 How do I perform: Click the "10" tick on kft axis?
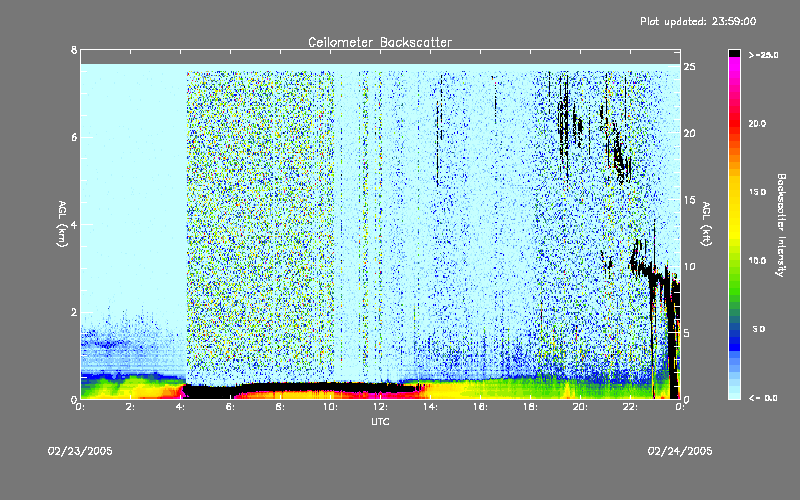(x=689, y=266)
